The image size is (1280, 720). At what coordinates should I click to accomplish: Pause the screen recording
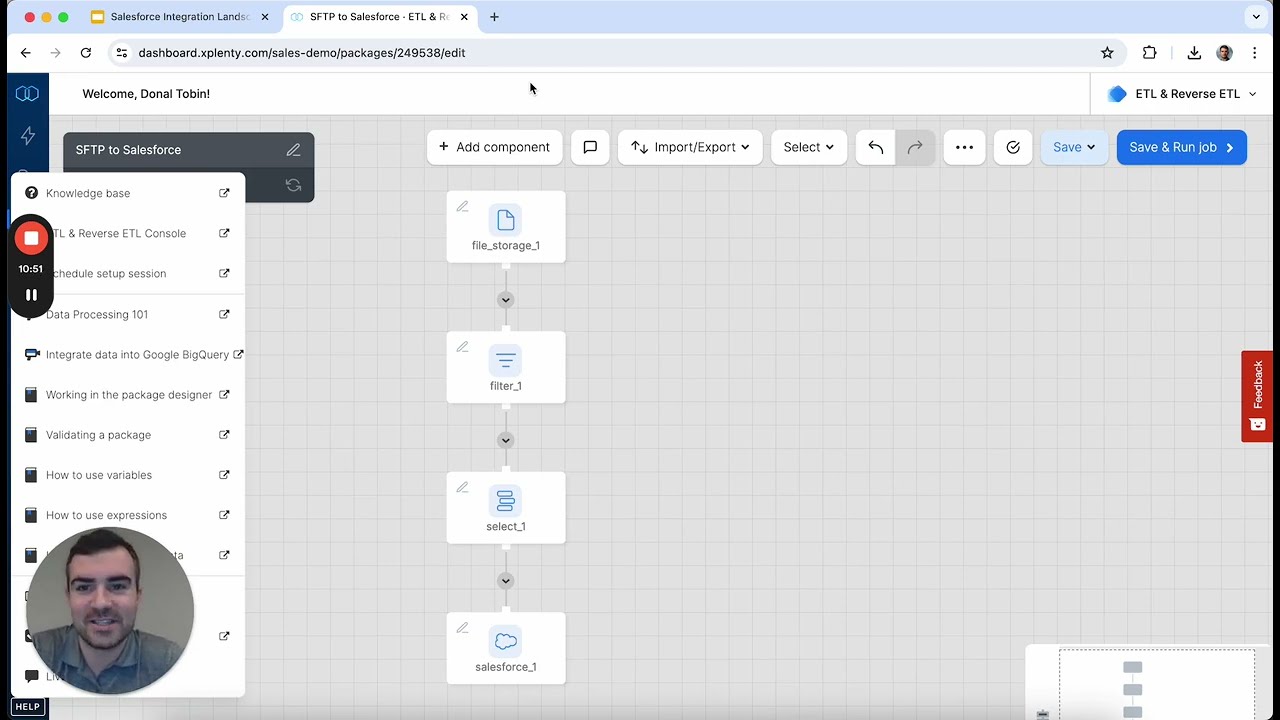(x=31, y=295)
